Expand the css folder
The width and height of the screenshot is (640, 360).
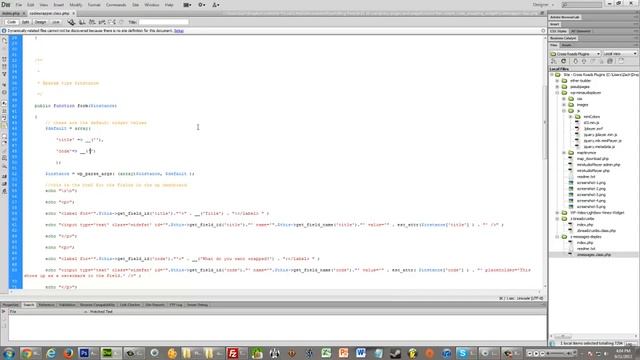[564, 99]
